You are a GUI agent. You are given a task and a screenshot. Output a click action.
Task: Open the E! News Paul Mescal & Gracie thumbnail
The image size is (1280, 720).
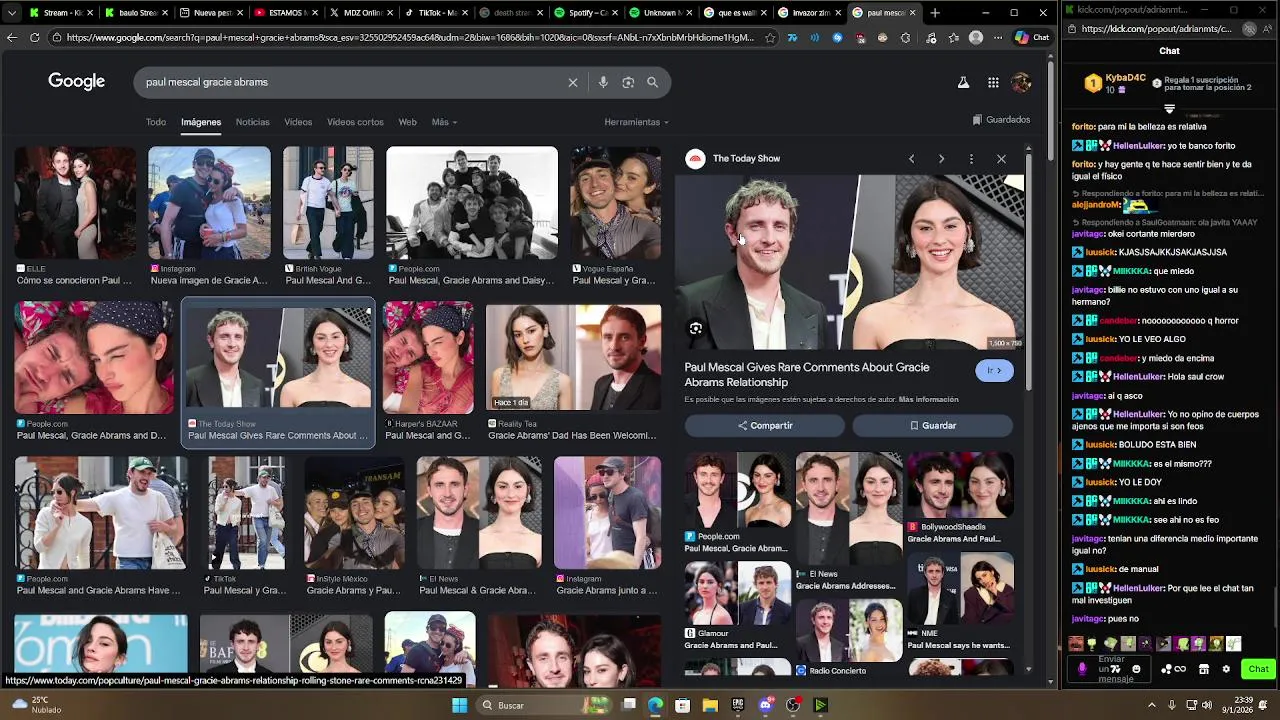coord(479,512)
